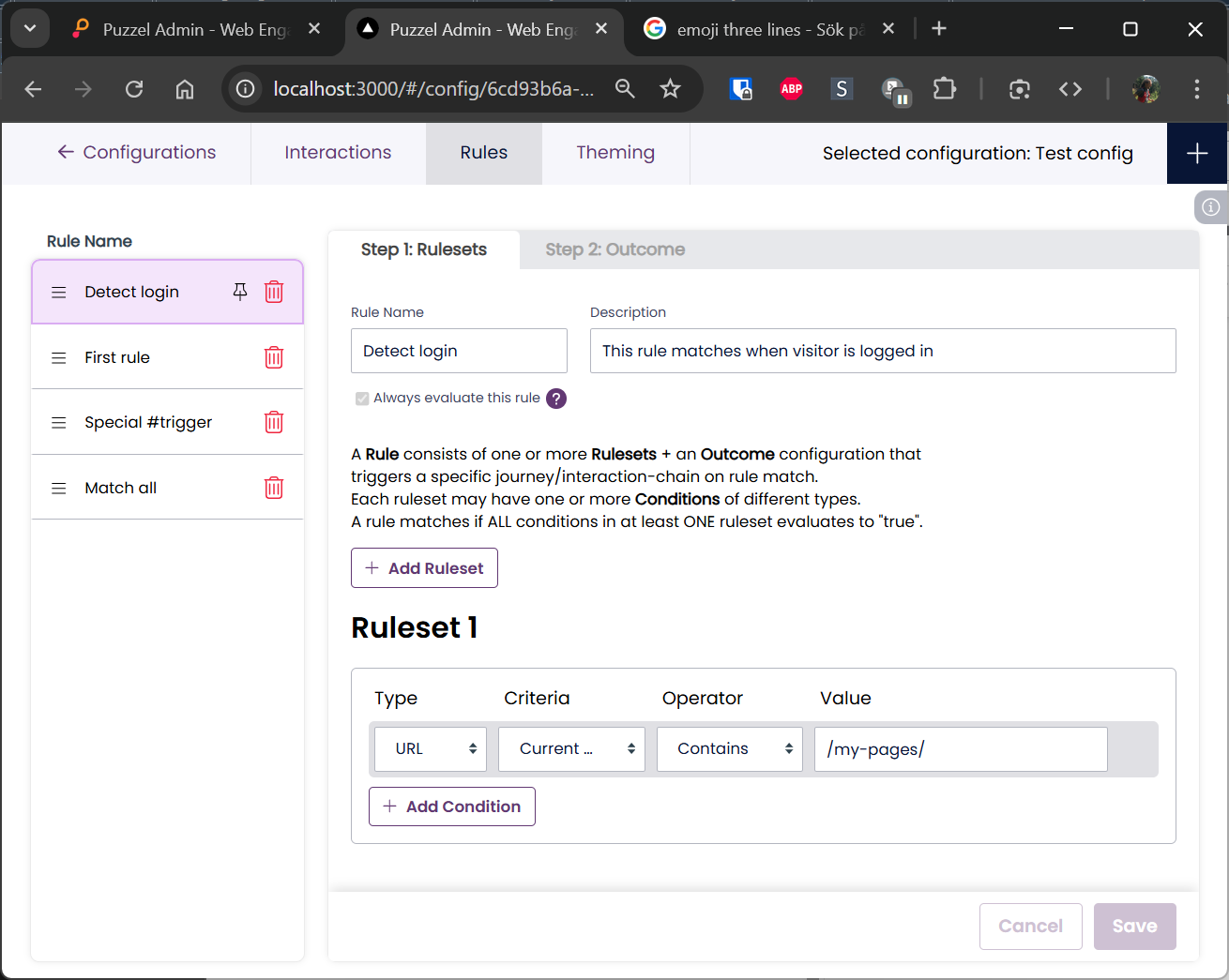This screenshot has height=980, width=1229.
Task: Delete the First rule entry
Action: pyautogui.click(x=274, y=357)
